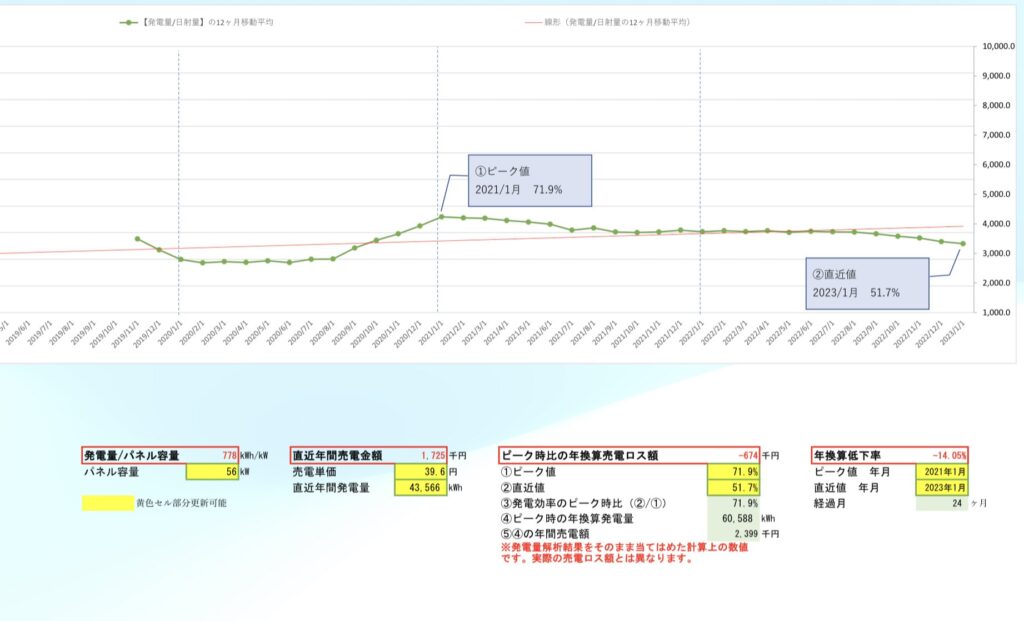This screenshot has height=621, width=1024.
Task: Click the ①ピーク値 annotation box
Action: [x=530, y=180]
